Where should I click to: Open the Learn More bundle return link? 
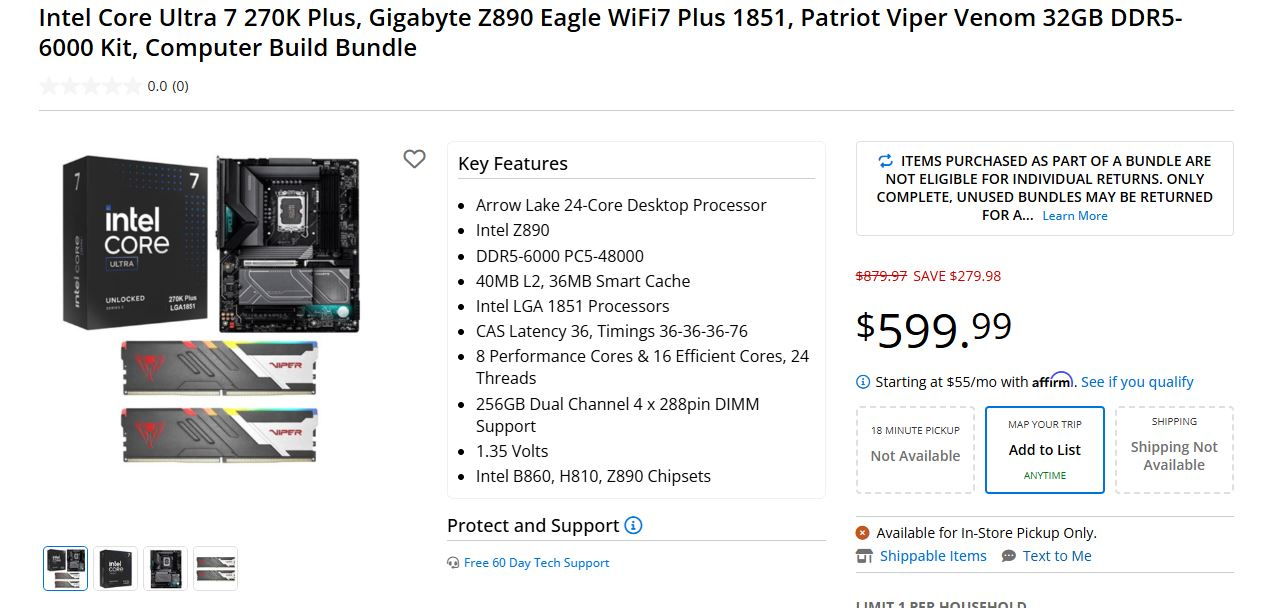(x=1075, y=216)
